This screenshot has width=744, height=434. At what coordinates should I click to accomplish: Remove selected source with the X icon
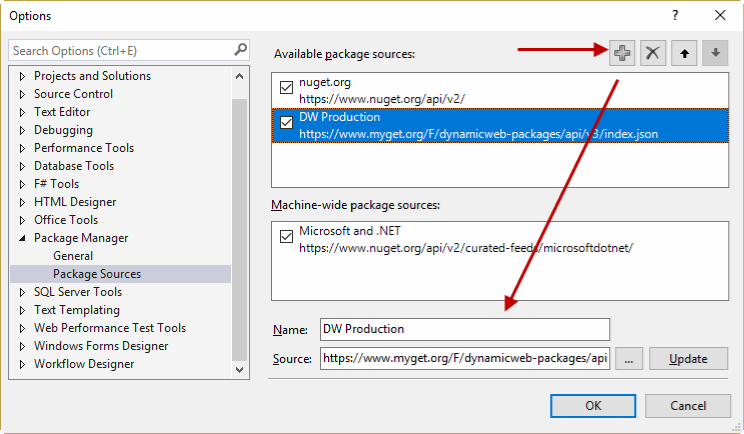[653, 54]
